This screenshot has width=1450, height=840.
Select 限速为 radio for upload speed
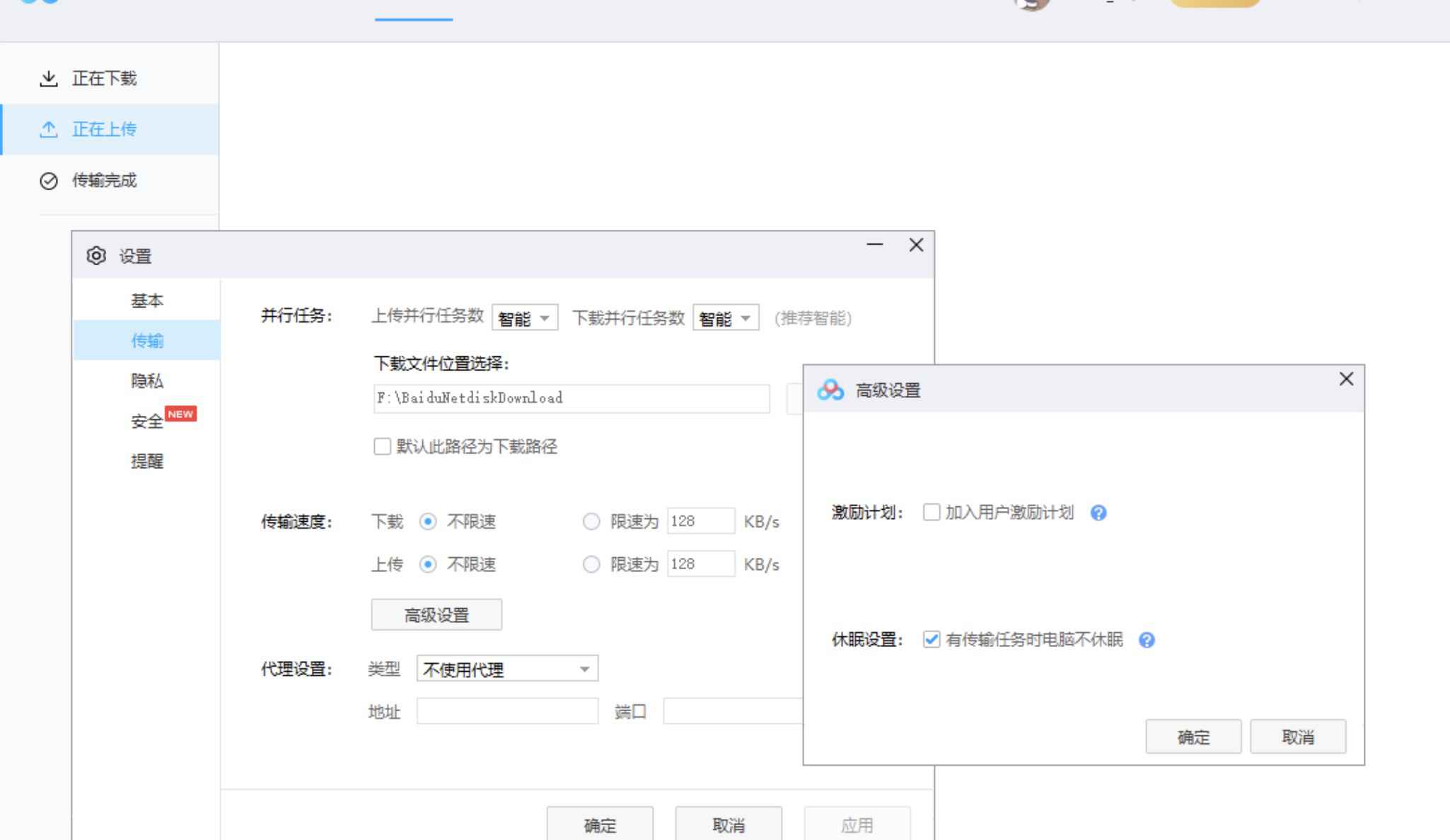tap(591, 564)
